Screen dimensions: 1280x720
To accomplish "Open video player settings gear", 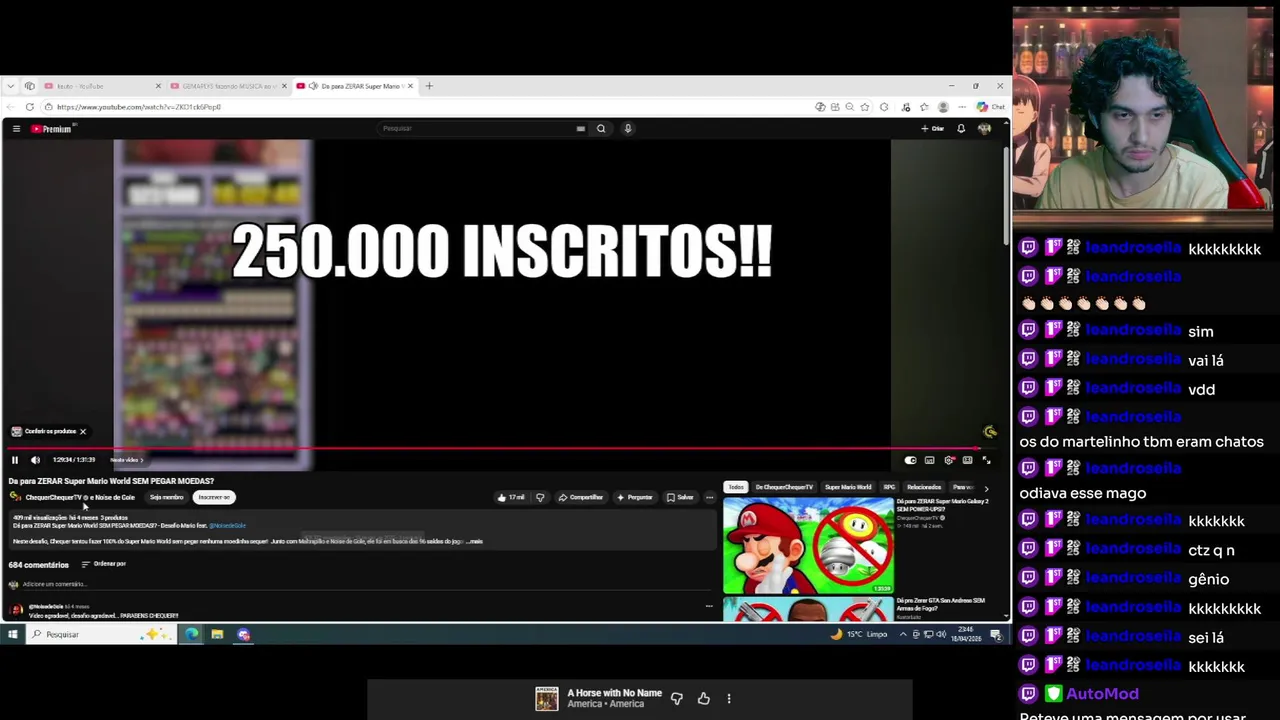I will click(x=949, y=460).
